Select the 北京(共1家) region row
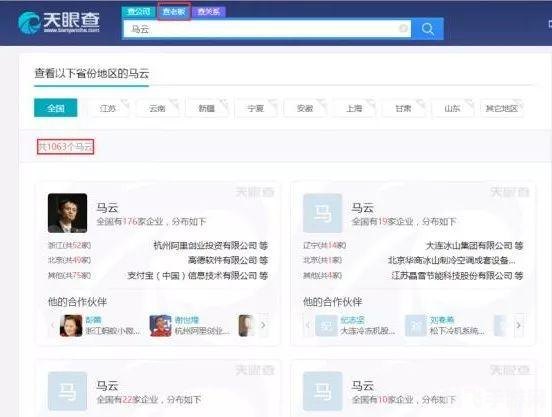Viewport: 552px width, 417px height. click(322, 260)
